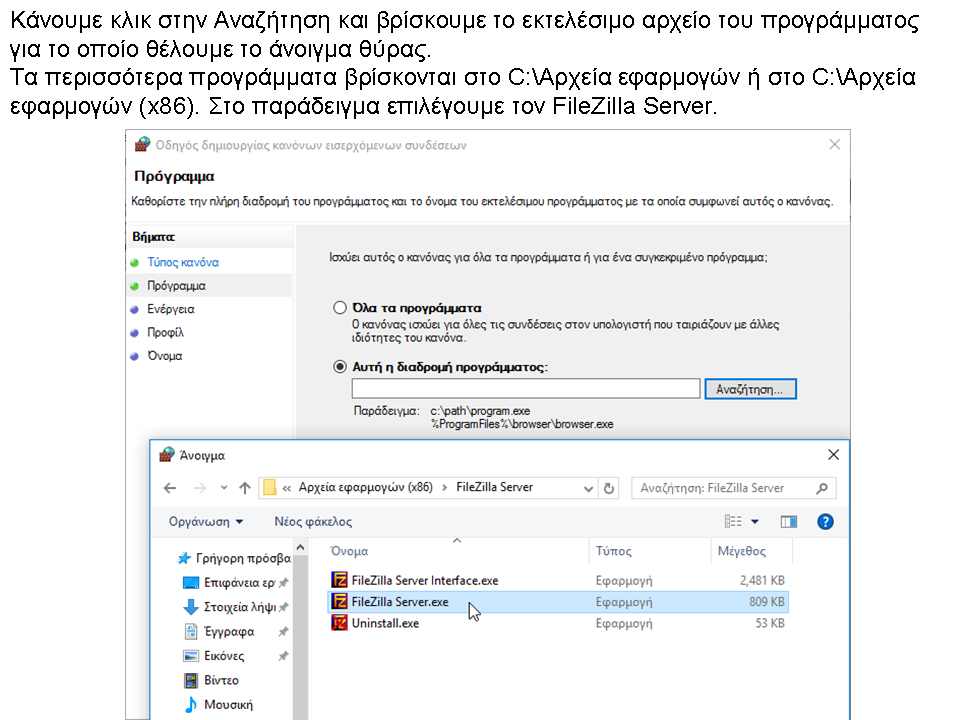This screenshot has width=960, height=720.
Task: Select FileZilla Server.exe file
Action: 558,602
